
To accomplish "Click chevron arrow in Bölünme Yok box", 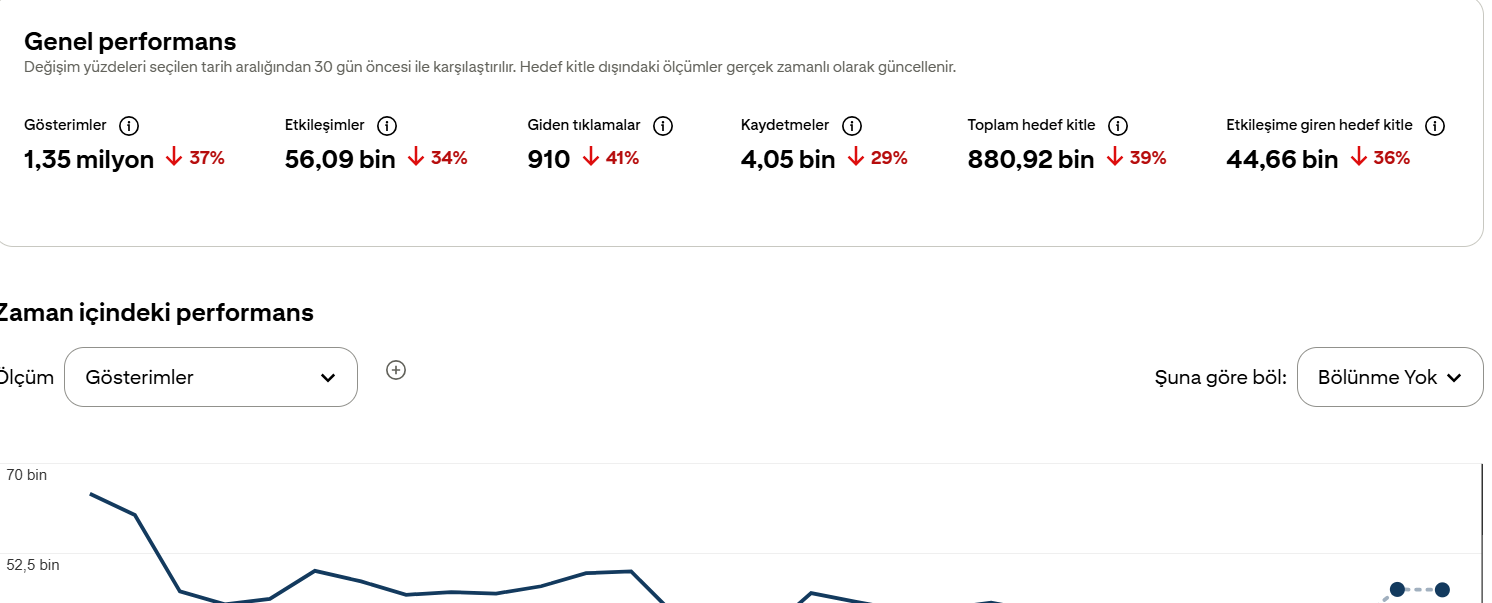I will pos(1454,378).
